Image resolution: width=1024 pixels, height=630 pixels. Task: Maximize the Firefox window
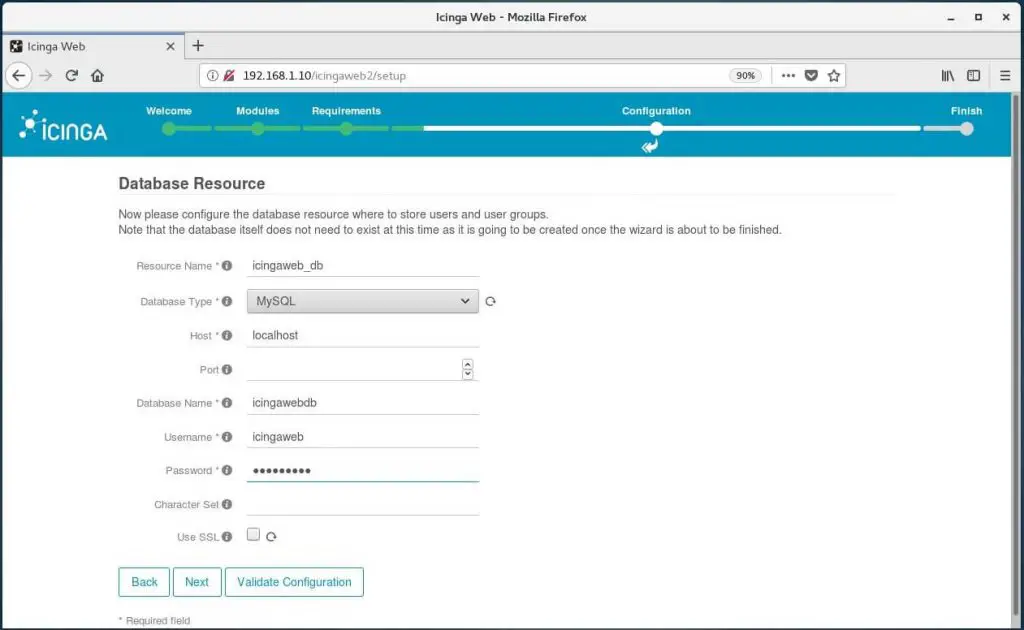(978, 18)
